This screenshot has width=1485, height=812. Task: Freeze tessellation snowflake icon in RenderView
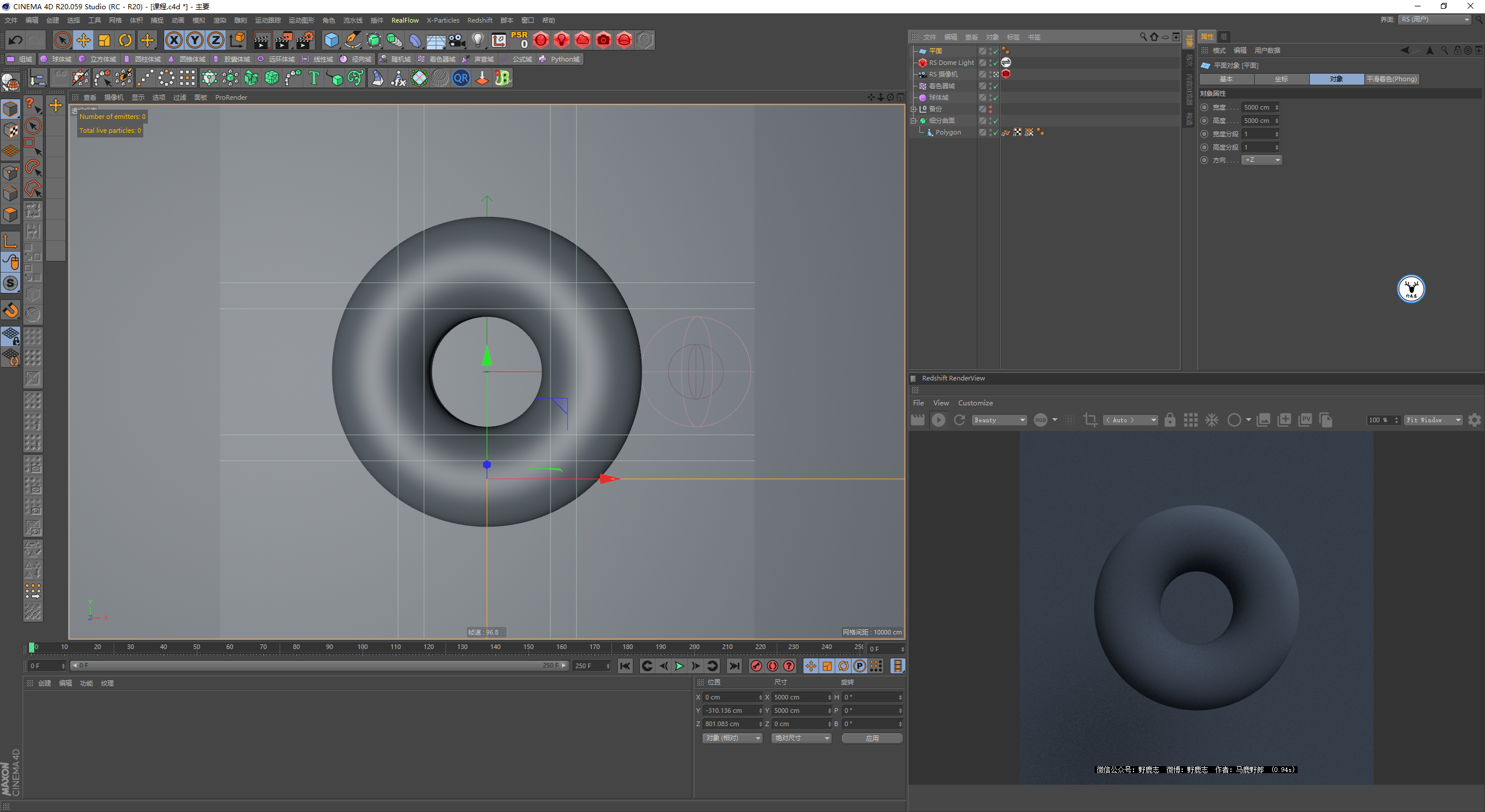1212,420
